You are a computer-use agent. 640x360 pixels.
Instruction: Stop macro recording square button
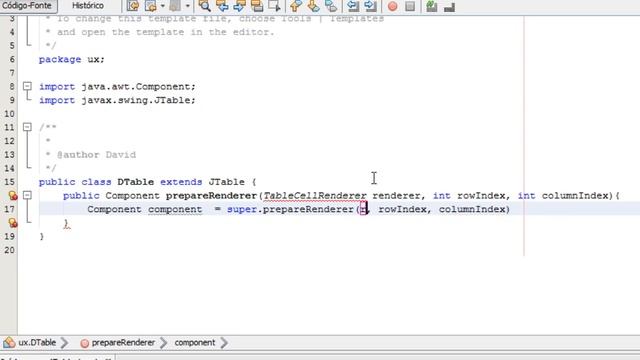pyautogui.click(x=410, y=6)
